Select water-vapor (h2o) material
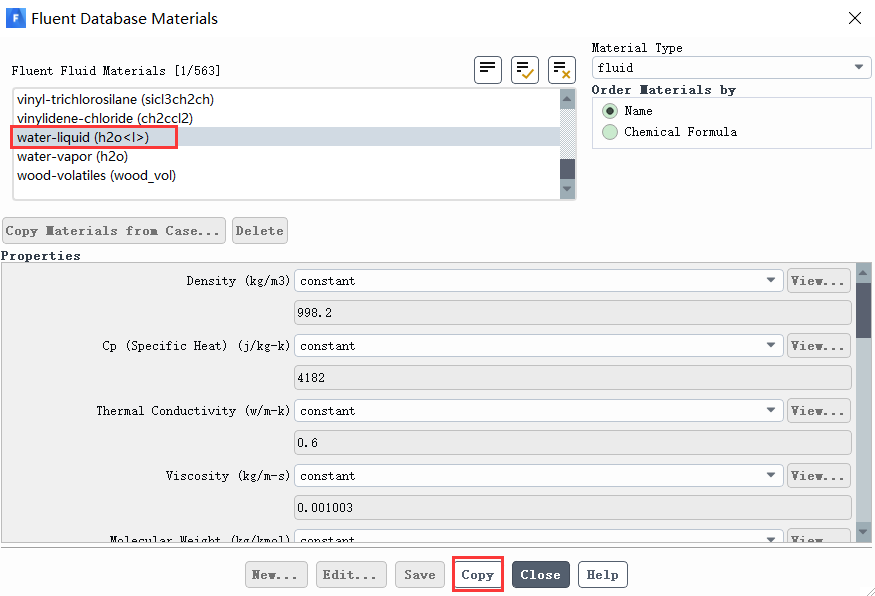The width and height of the screenshot is (875, 596). 286,156
